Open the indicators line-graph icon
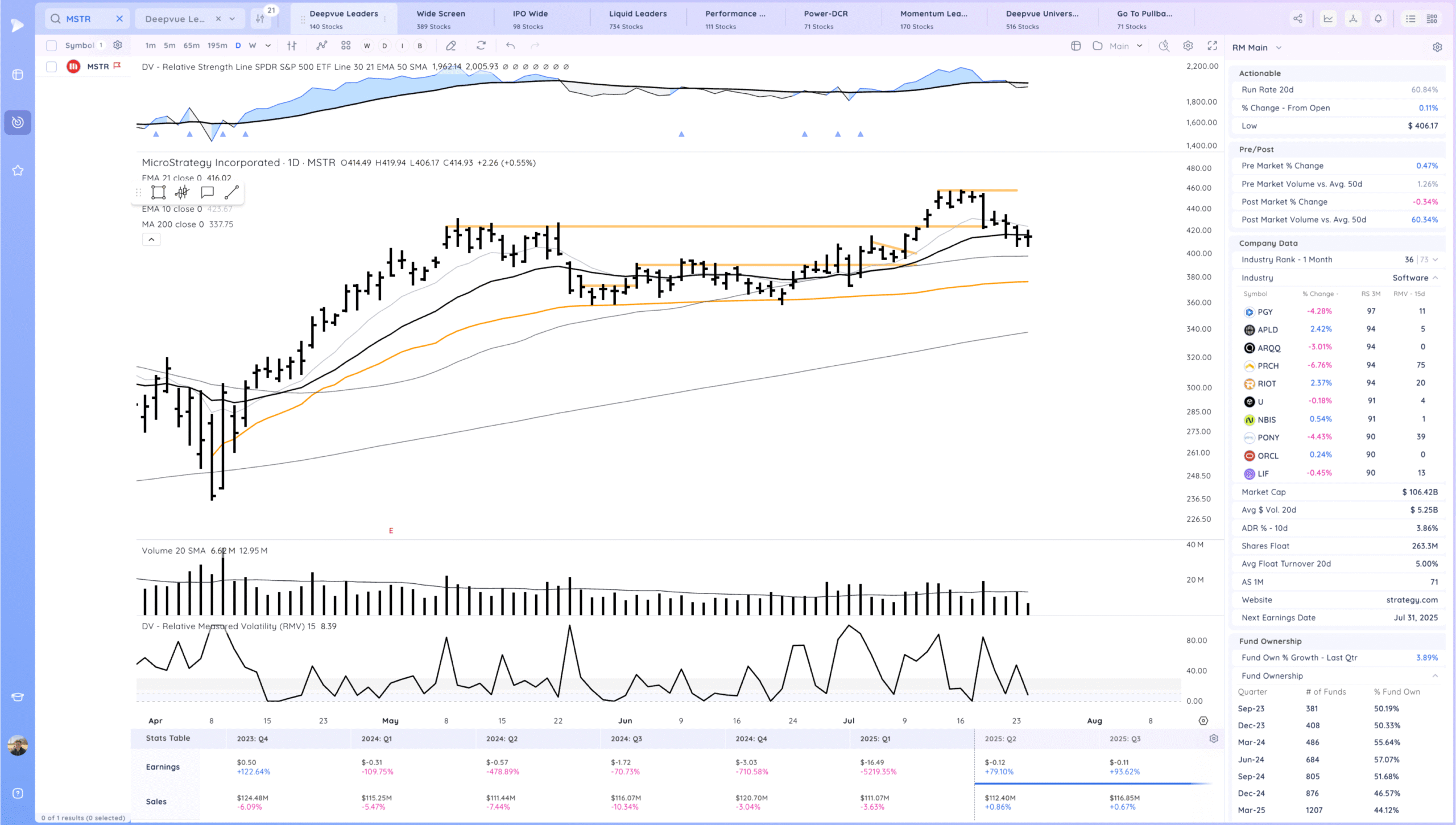1456x825 pixels. [322, 46]
